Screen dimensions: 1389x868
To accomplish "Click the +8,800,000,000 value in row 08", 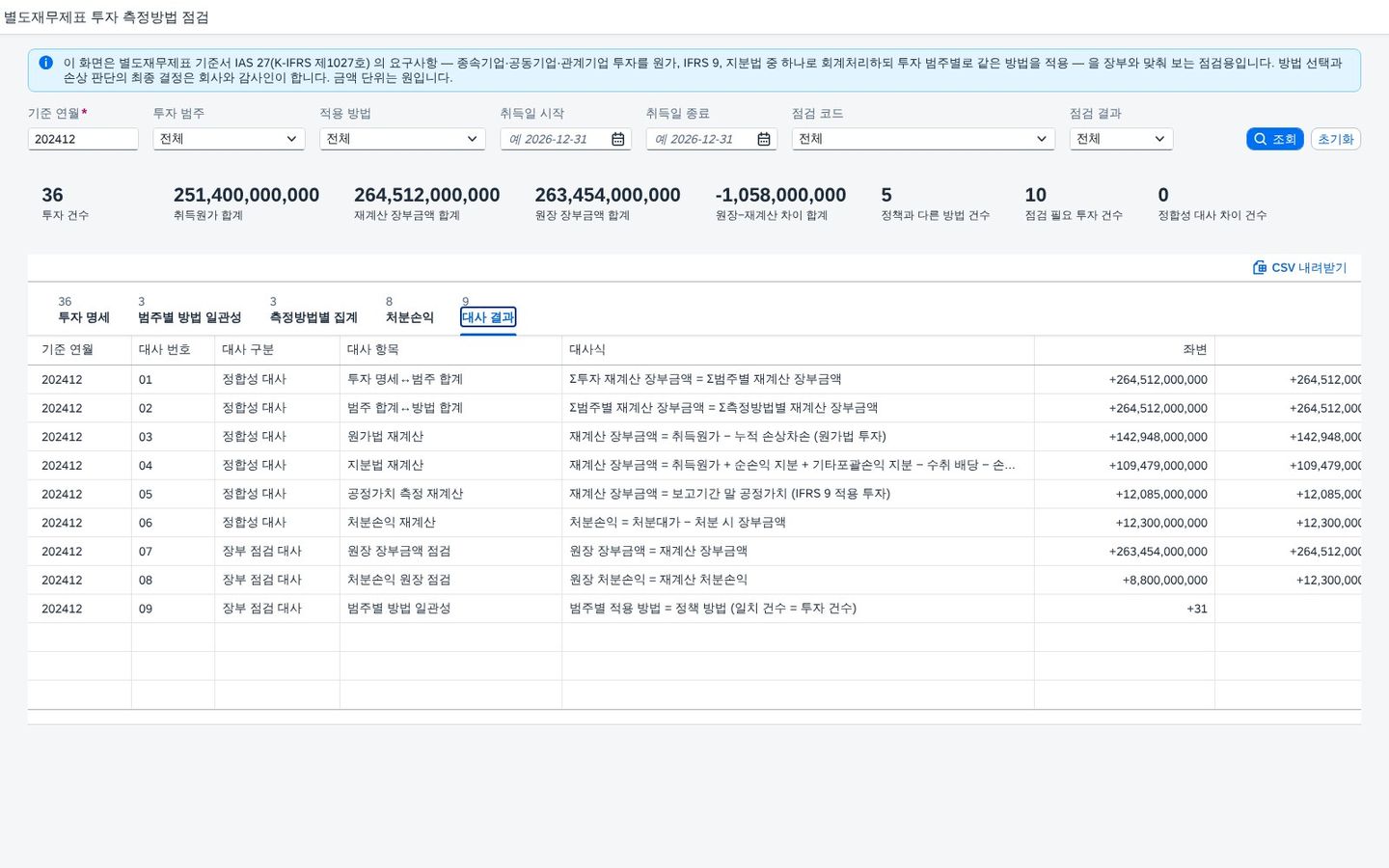I will coord(1164,581).
